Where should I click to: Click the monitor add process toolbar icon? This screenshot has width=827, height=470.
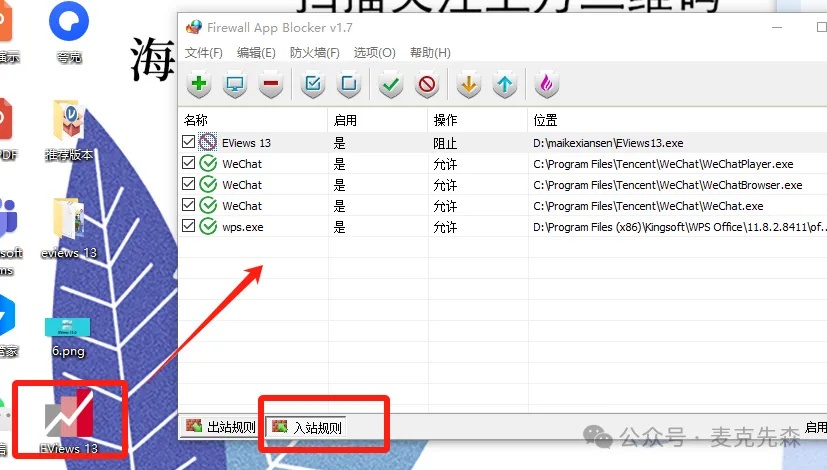click(235, 84)
